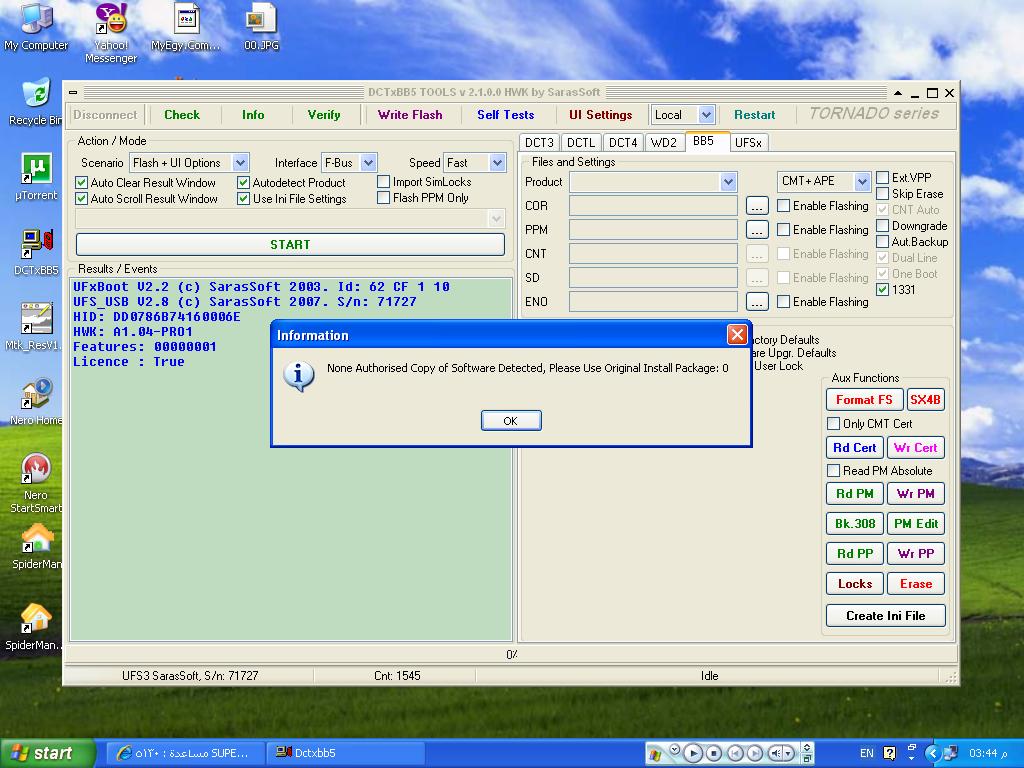Select the BB5 tab
The image size is (1024, 768).
click(706, 141)
